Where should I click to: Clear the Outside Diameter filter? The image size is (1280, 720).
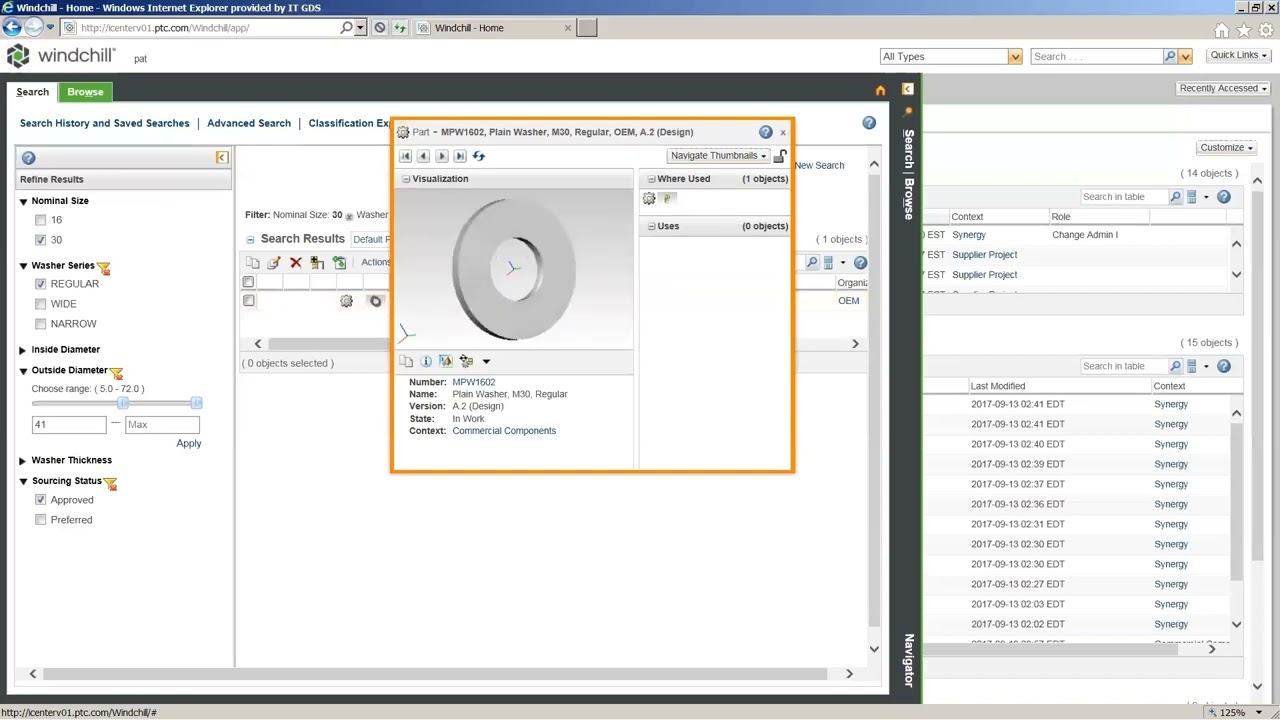[116, 372]
